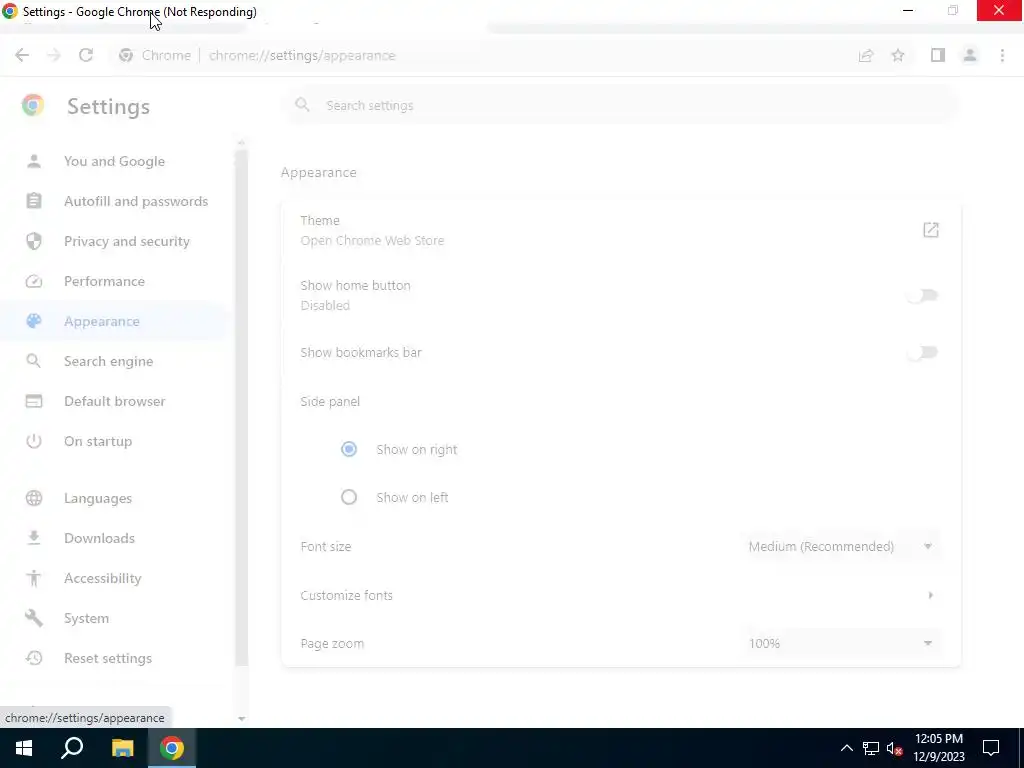
Task: Click the power icon for On startup
Action: pos(34,441)
